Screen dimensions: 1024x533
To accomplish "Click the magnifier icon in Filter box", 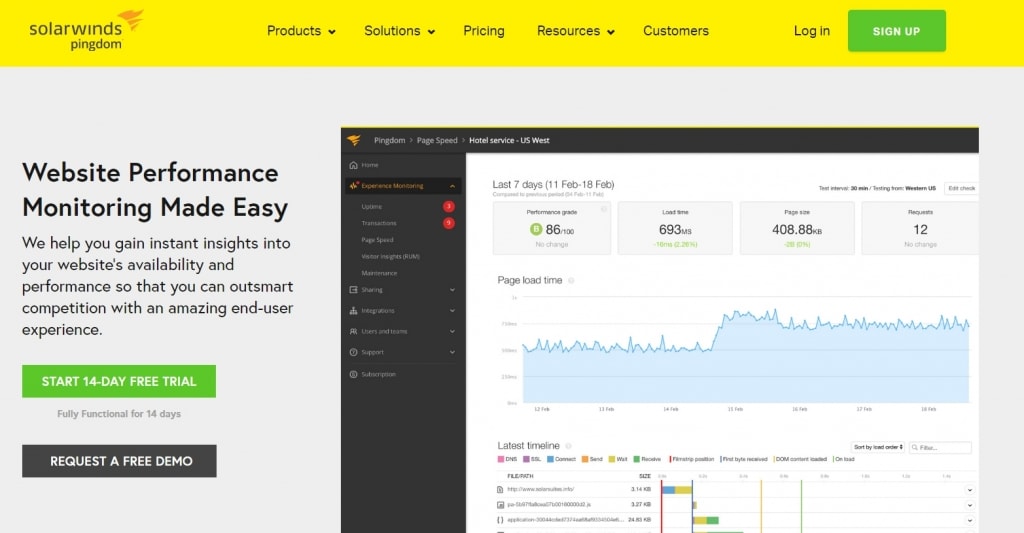I will click(x=916, y=447).
